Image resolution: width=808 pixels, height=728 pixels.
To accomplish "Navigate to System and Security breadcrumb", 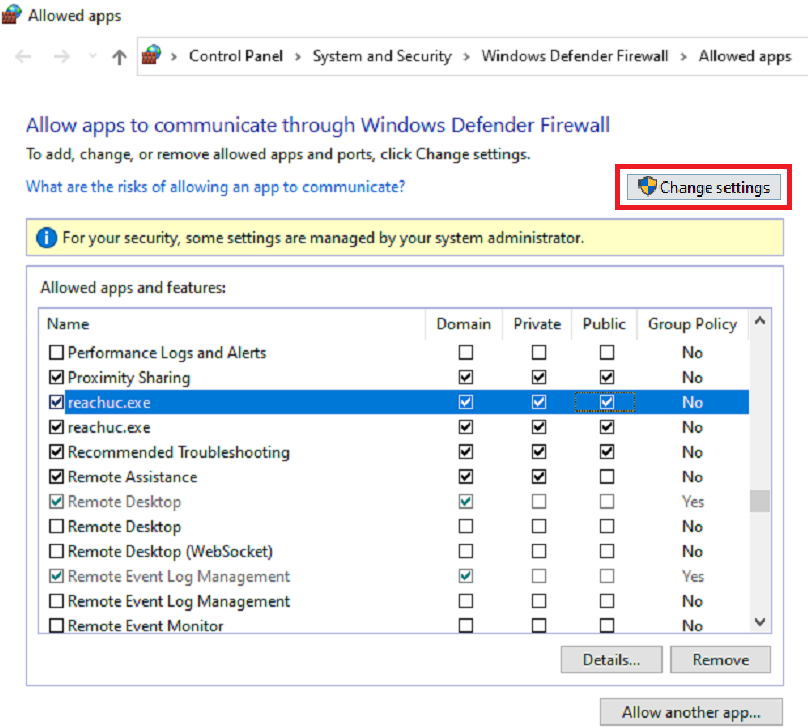I will tap(382, 56).
